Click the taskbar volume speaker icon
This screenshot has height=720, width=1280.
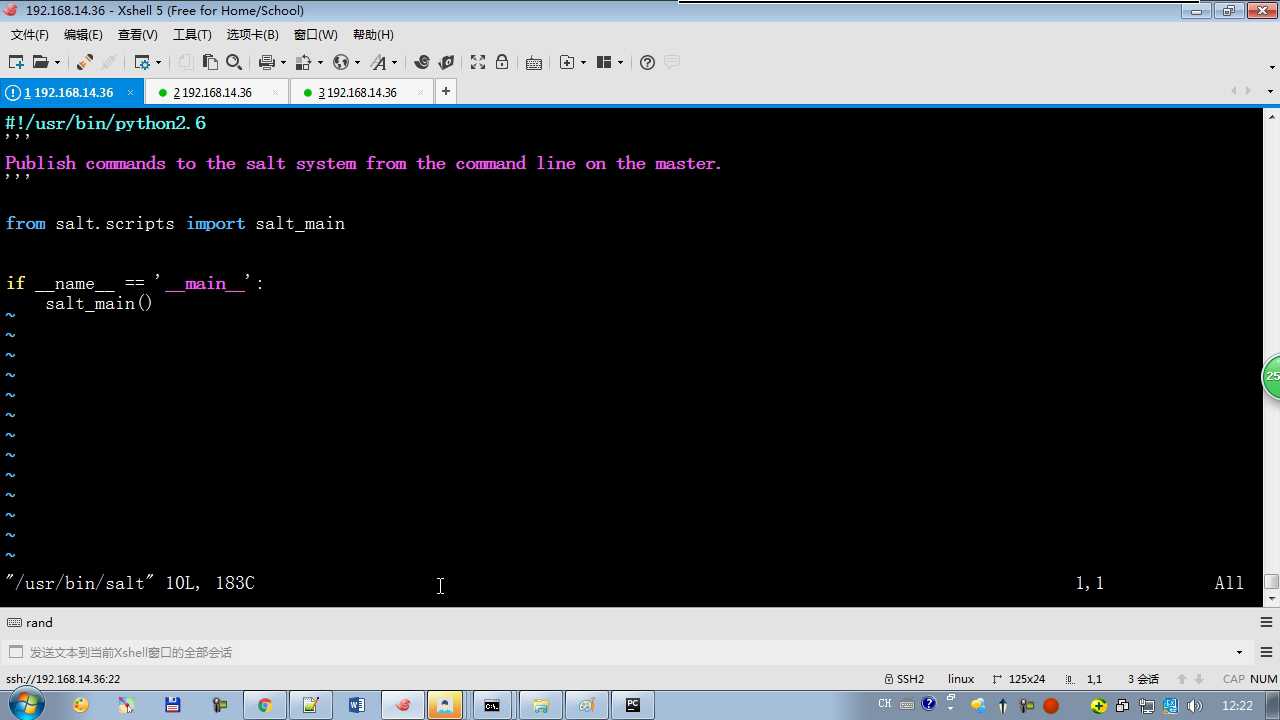coord(1194,706)
